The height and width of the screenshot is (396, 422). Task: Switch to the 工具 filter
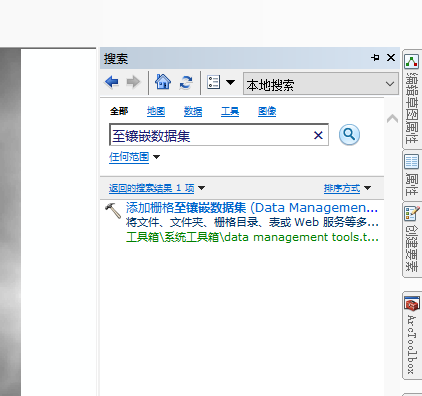(x=230, y=111)
